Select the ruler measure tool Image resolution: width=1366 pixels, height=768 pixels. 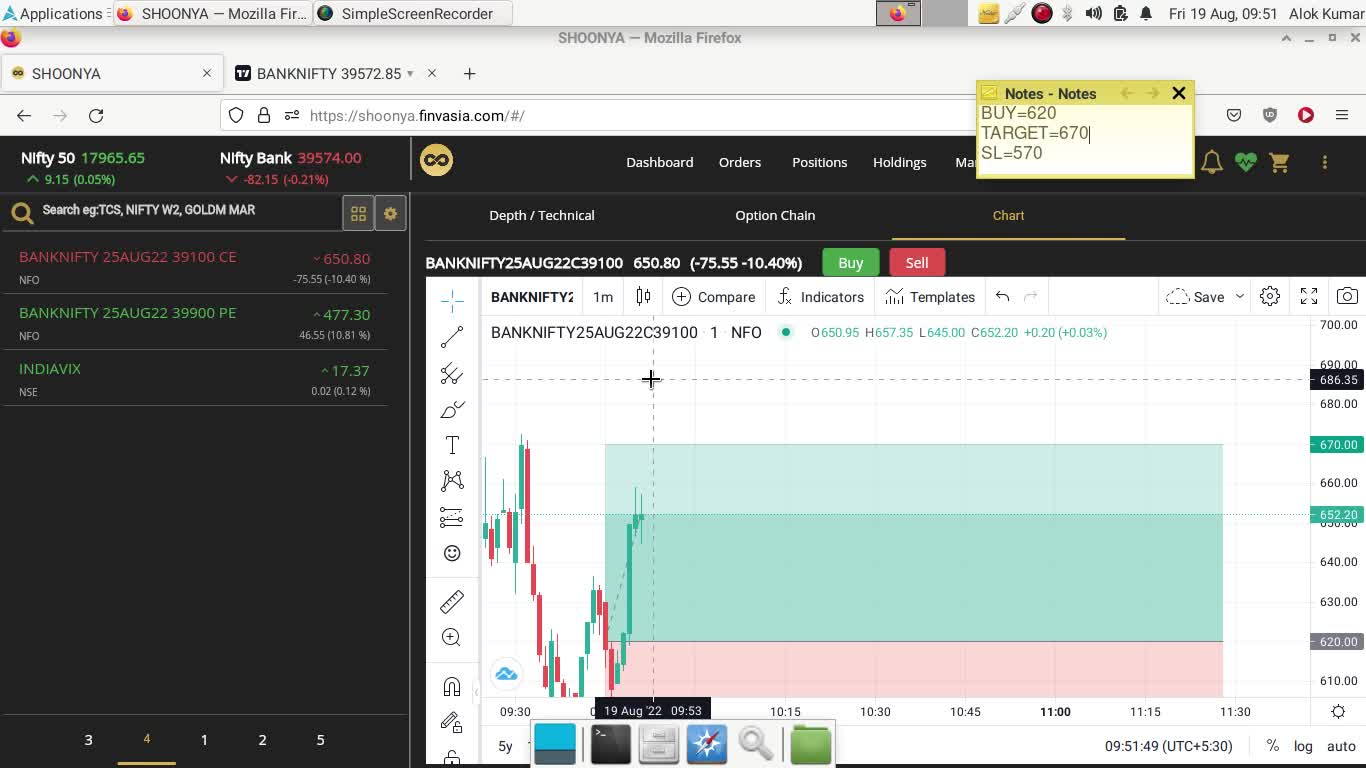coord(452,601)
